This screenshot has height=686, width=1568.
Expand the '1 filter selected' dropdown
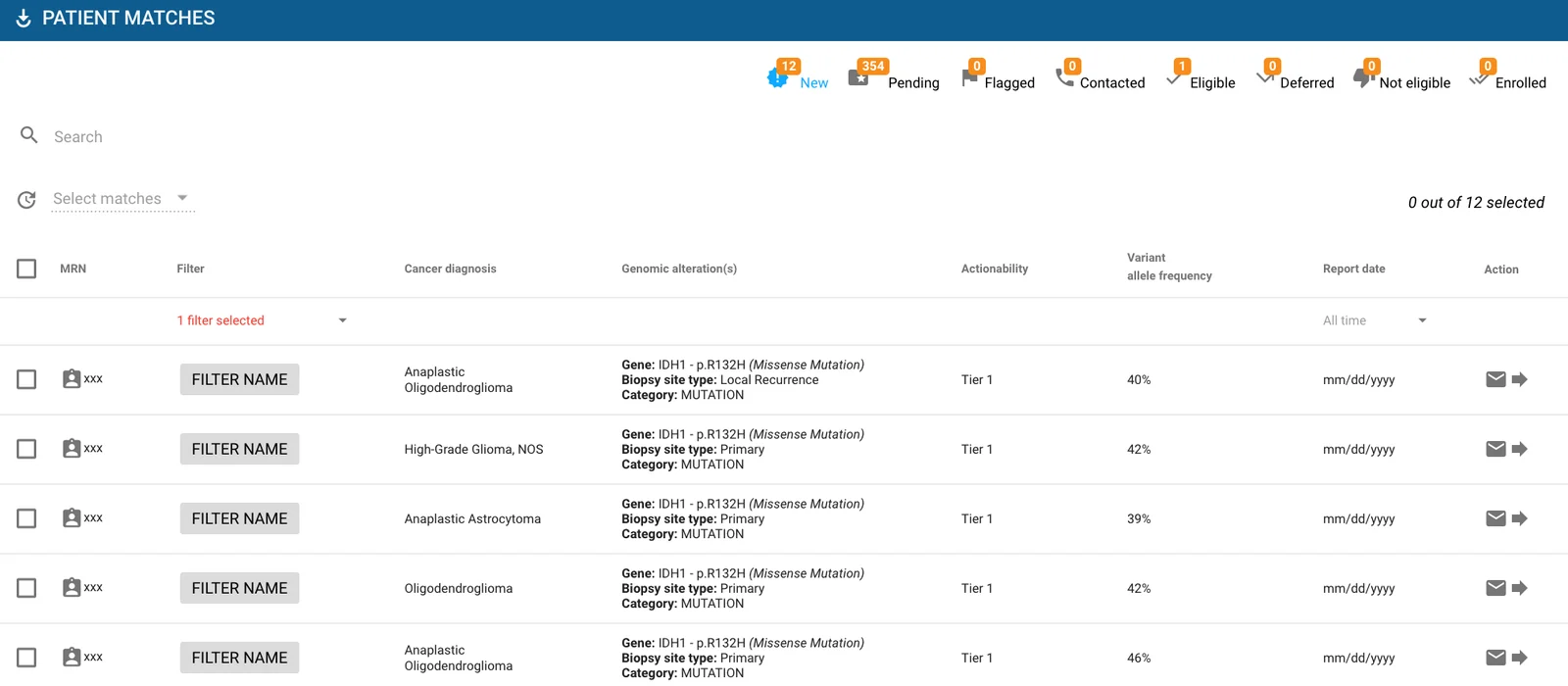(x=262, y=320)
